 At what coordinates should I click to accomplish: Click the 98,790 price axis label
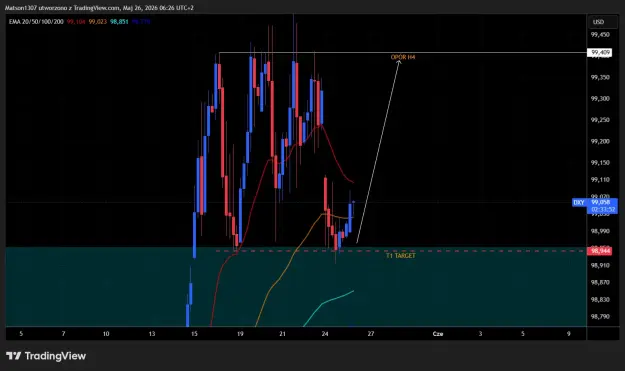pos(600,316)
